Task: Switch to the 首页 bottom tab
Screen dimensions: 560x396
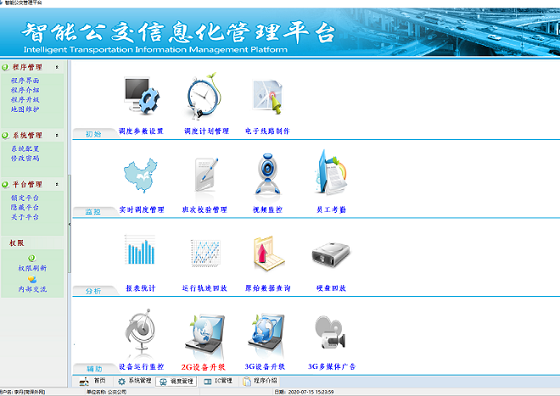Action: tap(92, 381)
